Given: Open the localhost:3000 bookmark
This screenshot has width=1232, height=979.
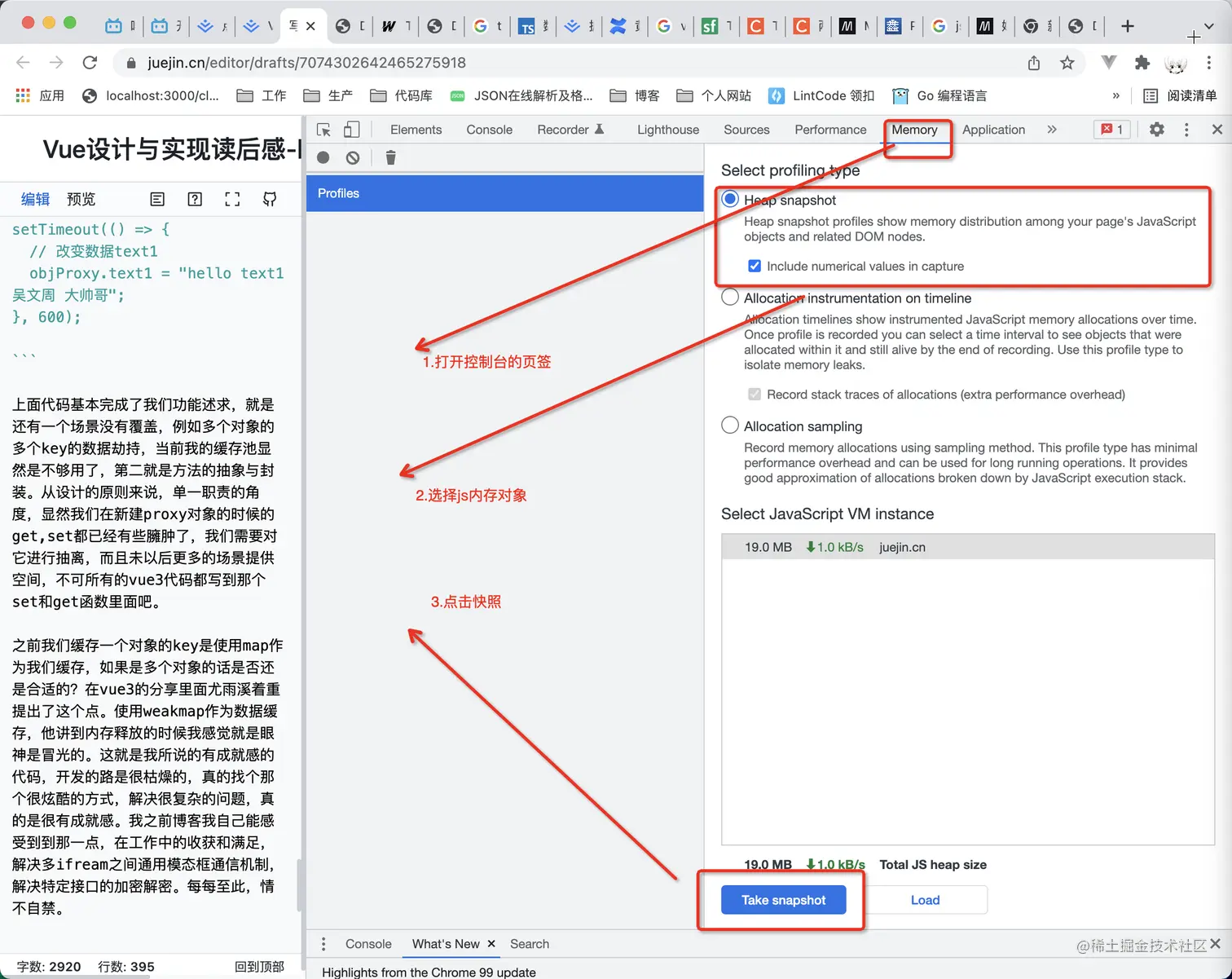Looking at the screenshot, I should click(151, 95).
